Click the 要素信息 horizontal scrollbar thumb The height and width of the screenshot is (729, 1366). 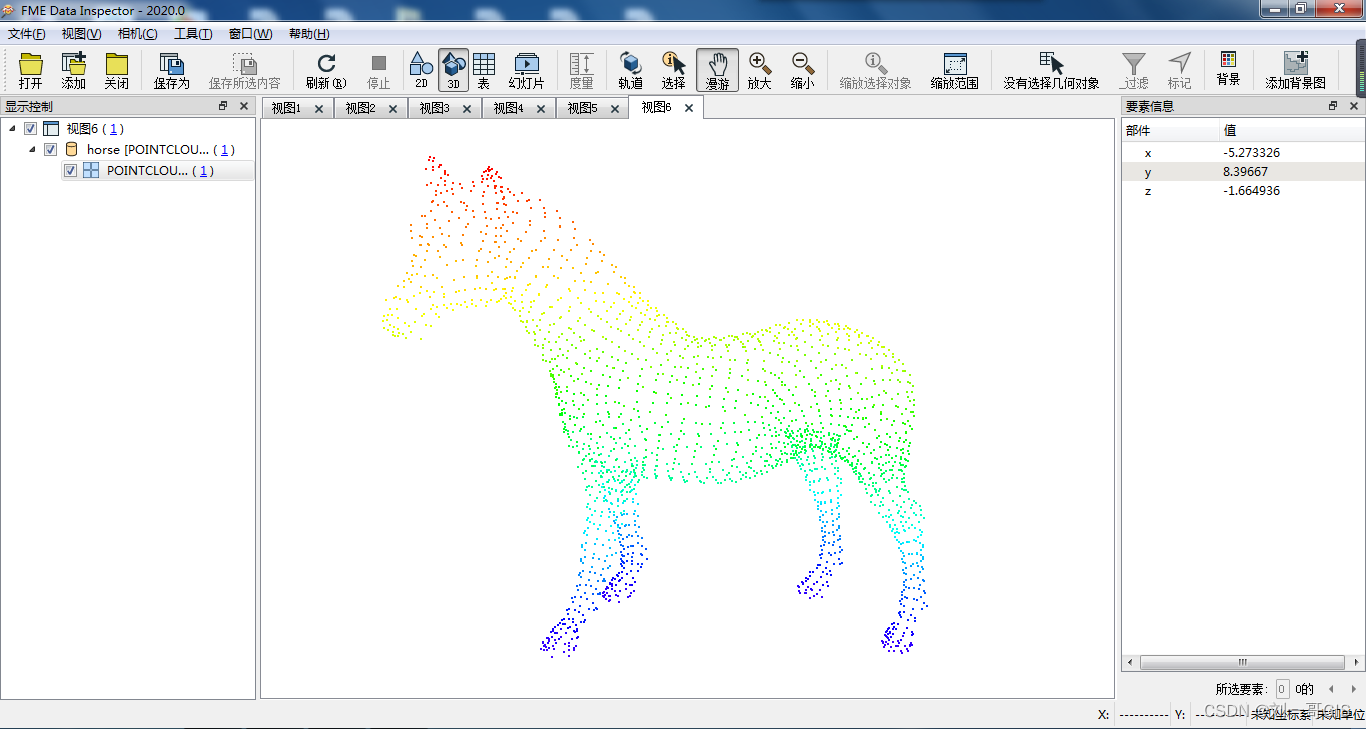[x=1242, y=662]
